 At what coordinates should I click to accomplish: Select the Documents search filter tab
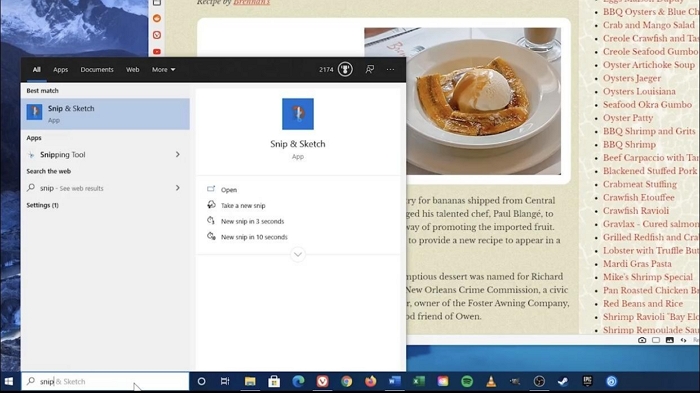(x=97, y=70)
